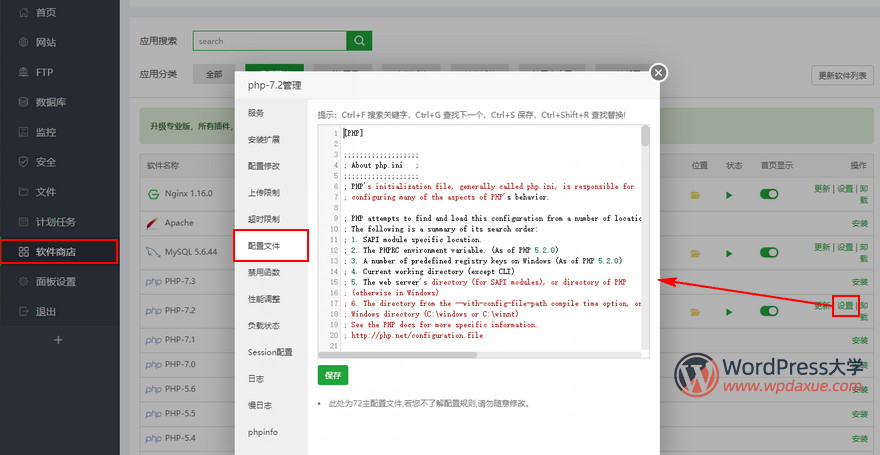Screen dimensions: 880x455
Task: Click the MySQL logo icon in list
Action: coord(153,252)
